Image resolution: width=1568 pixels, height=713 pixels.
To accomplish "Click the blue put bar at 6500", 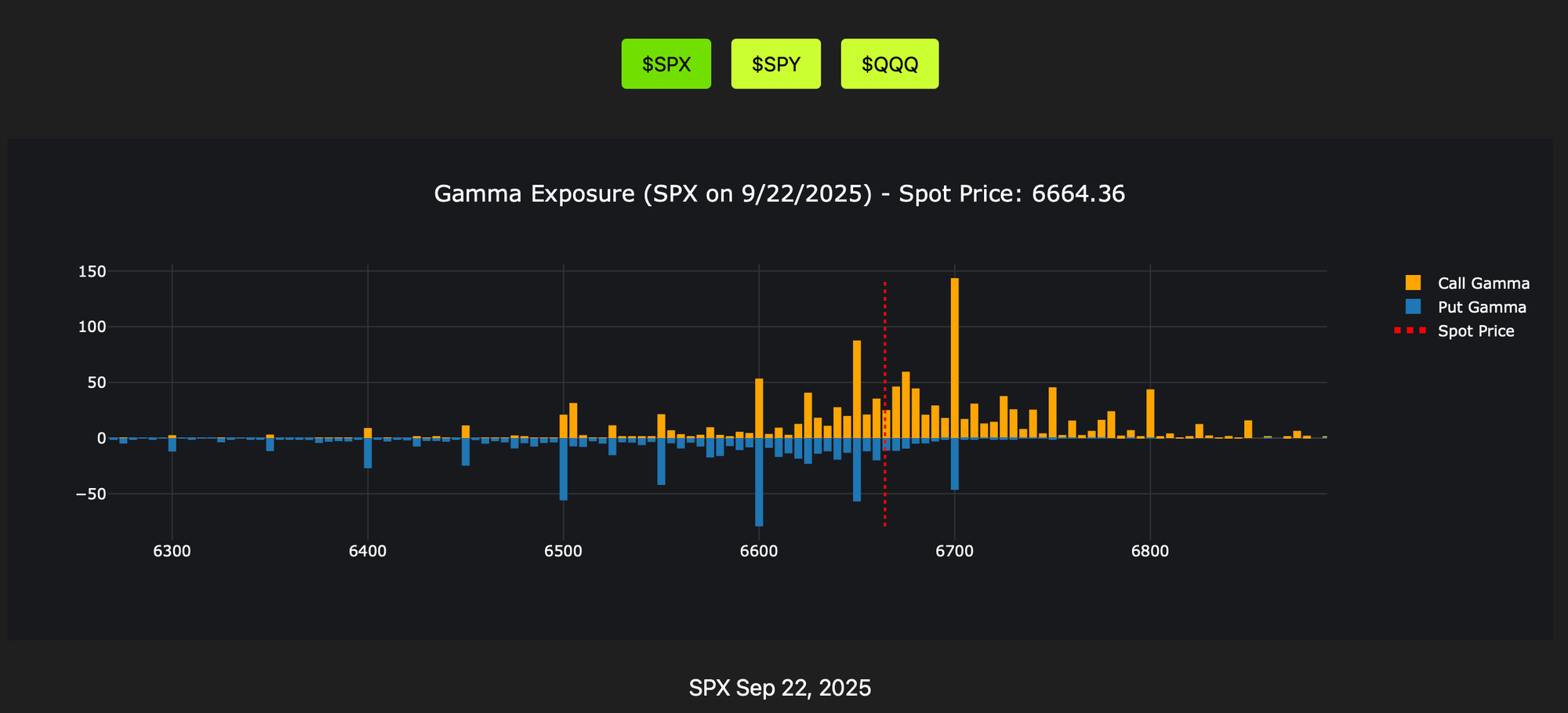I will pos(563,469).
